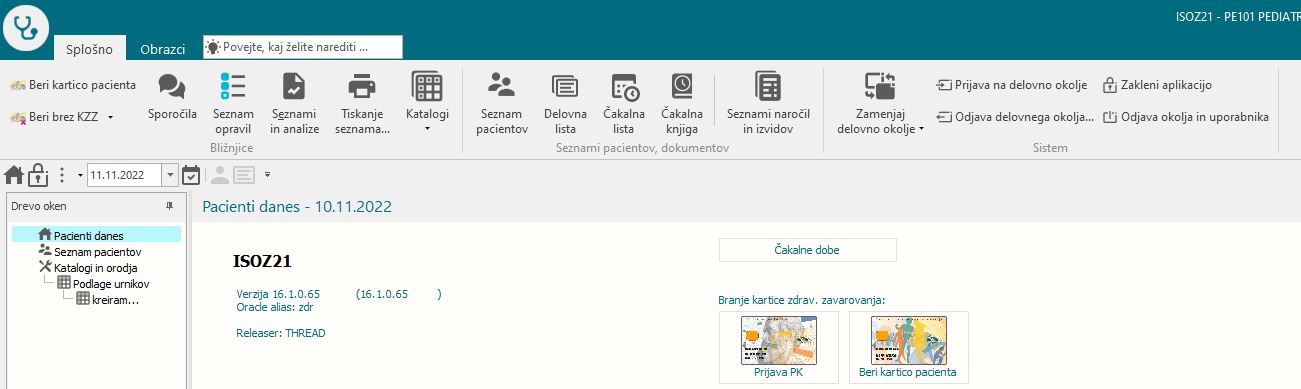
Task: Expand the Katalogi dropdown
Action: pos(427,104)
